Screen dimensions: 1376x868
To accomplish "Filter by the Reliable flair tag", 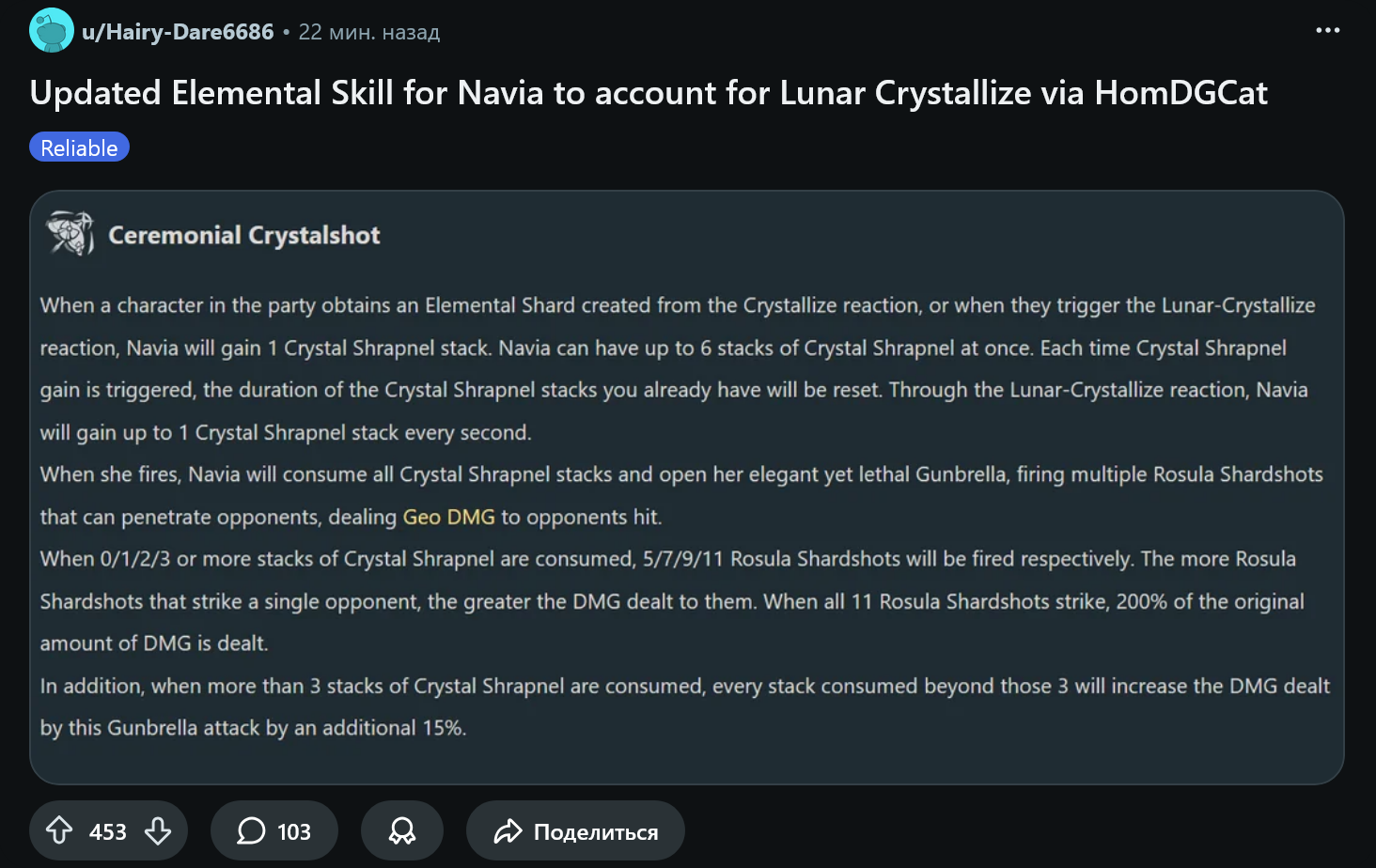I will (79, 147).
